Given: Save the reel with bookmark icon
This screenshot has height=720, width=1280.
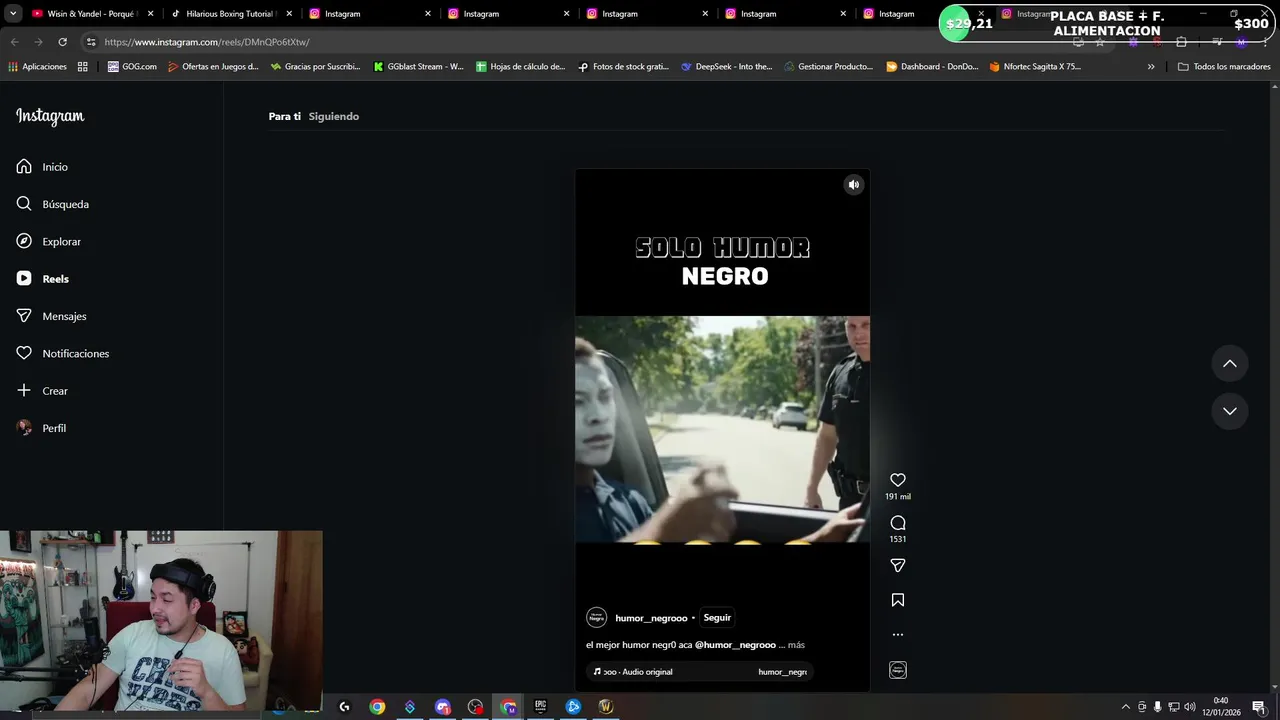Looking at the screenshot, I should pyautogui.click(x=898, y=600).
